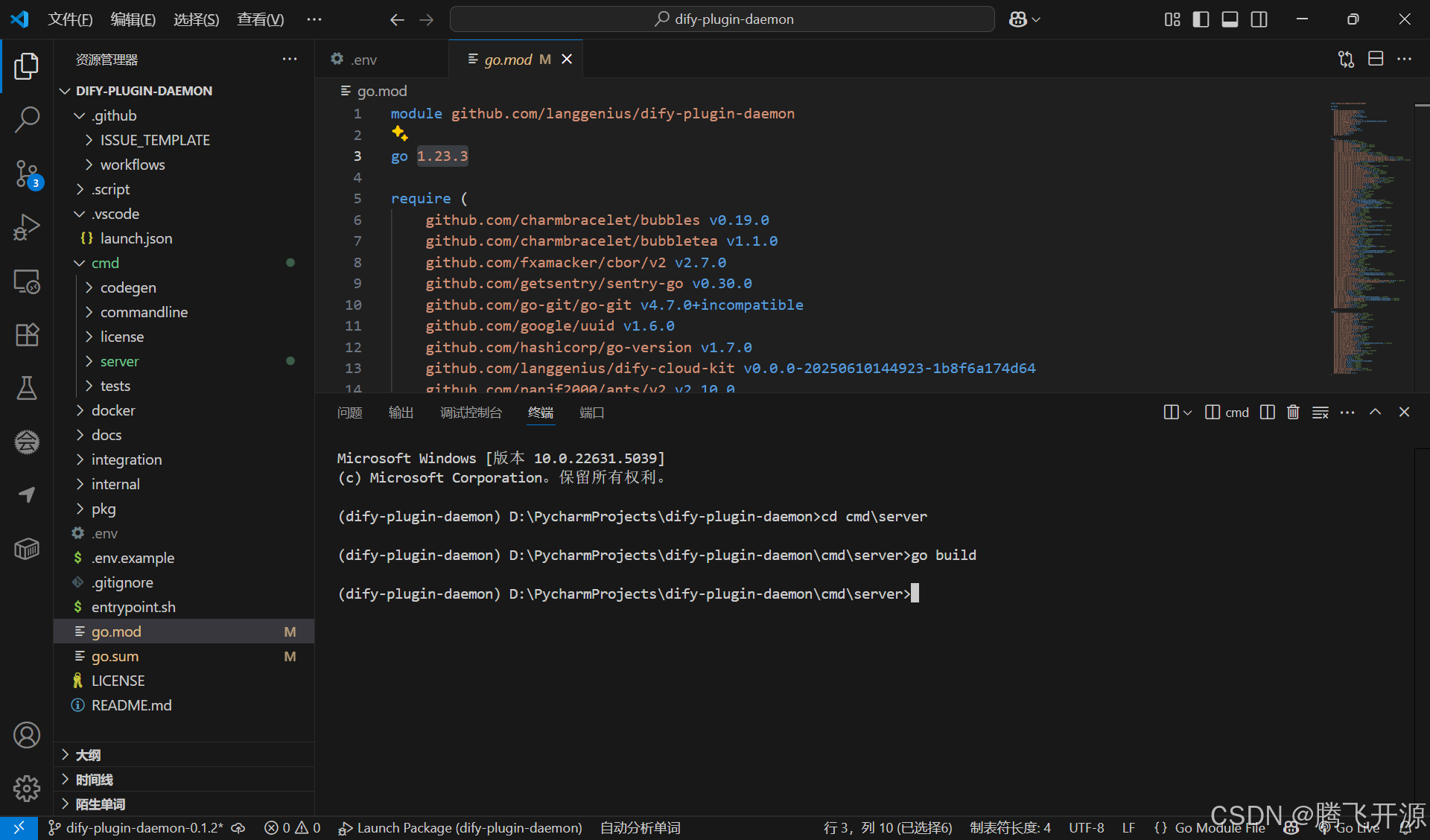Toggle the primary side bar visibility
This screenshot has height=840, width=1430.
[1201, 19]
